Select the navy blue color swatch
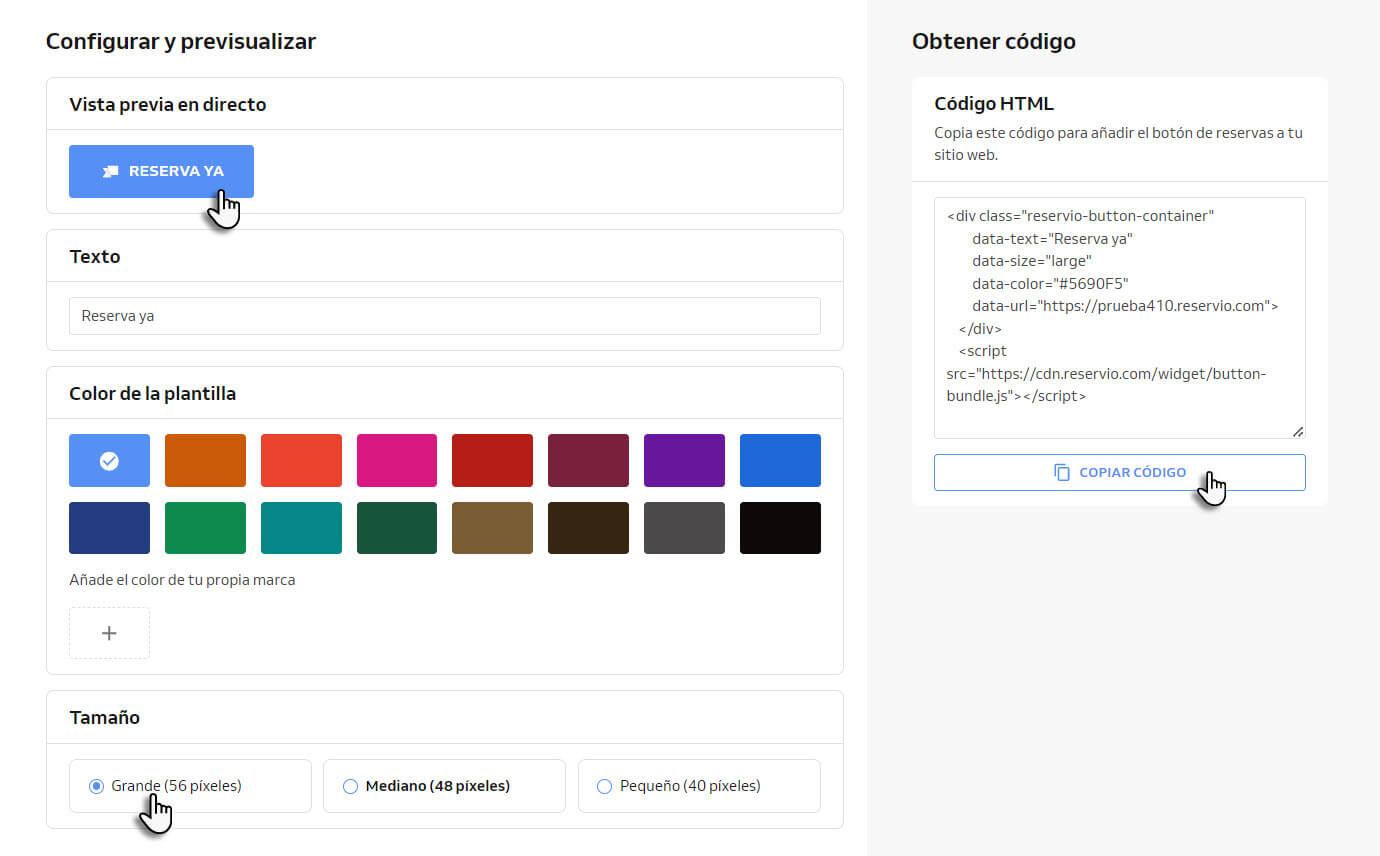This screenshot has height=856, width=1380. [x=109, y=528]
